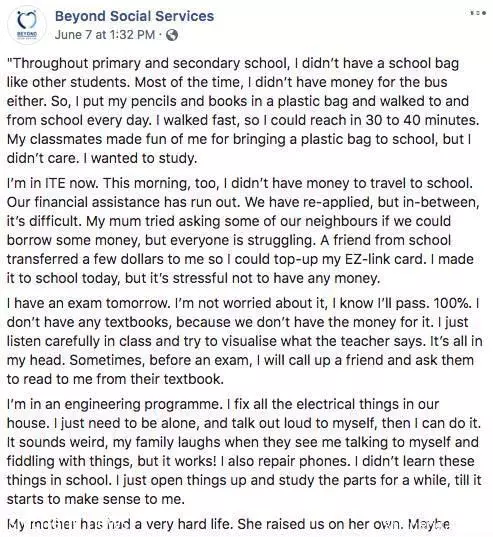Click the line "to read to me from their textbook."
This screenshot has height=537, width=493.
coord(115,379)
